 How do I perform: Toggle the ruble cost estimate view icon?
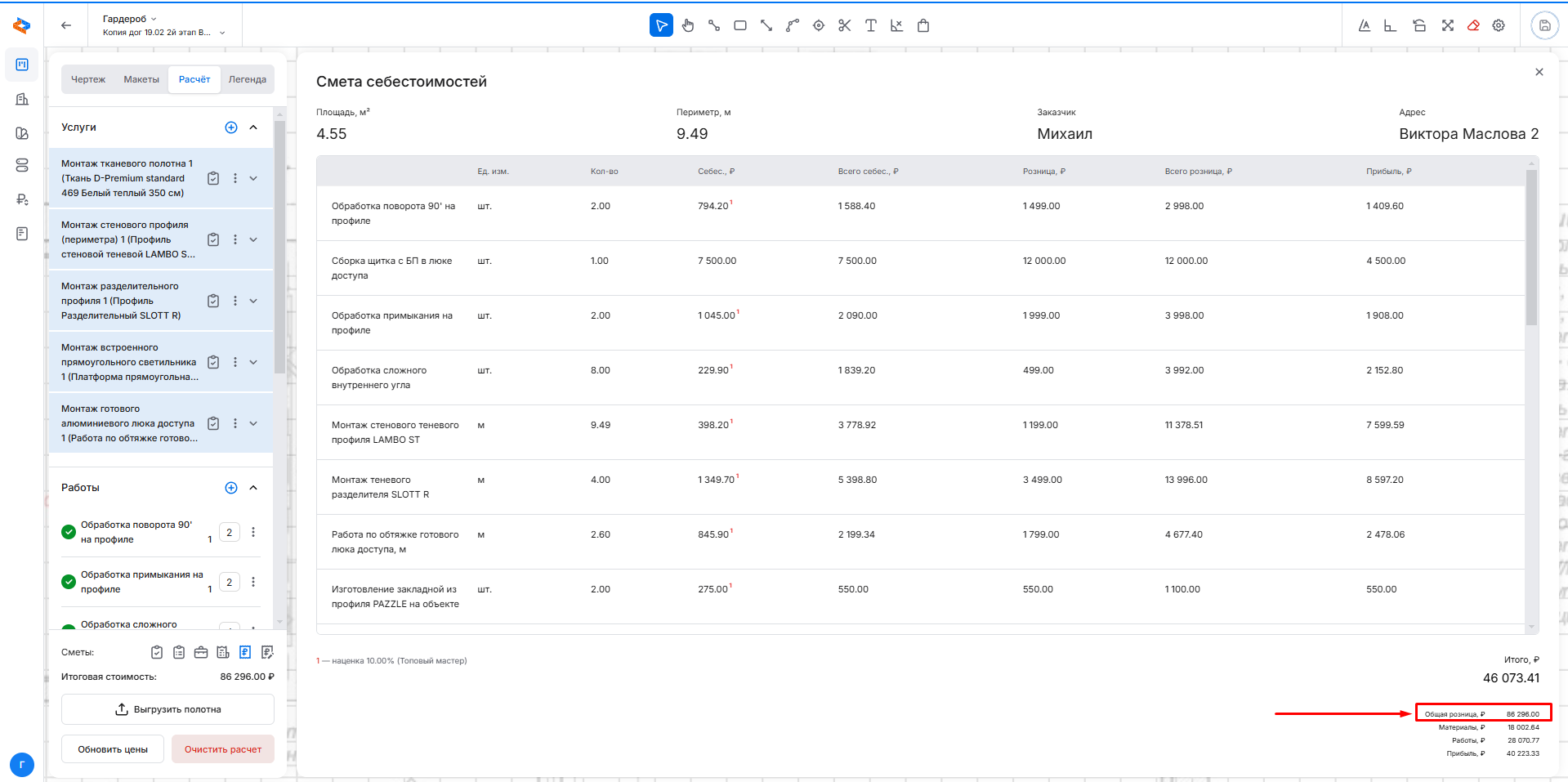245,652
